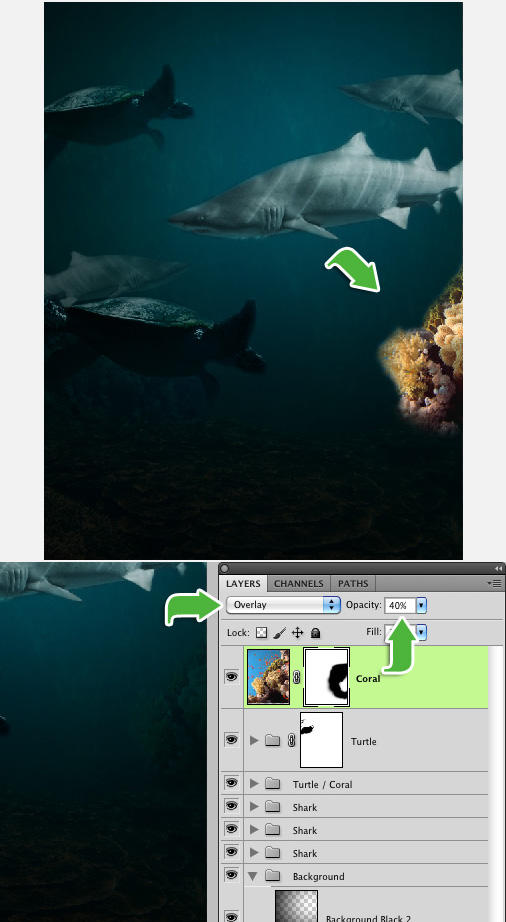Image resolution: width=506 pixels, height=922 pixels.
Task: Select the Coral layer image thumbnail
Action: tap(269, 677)
